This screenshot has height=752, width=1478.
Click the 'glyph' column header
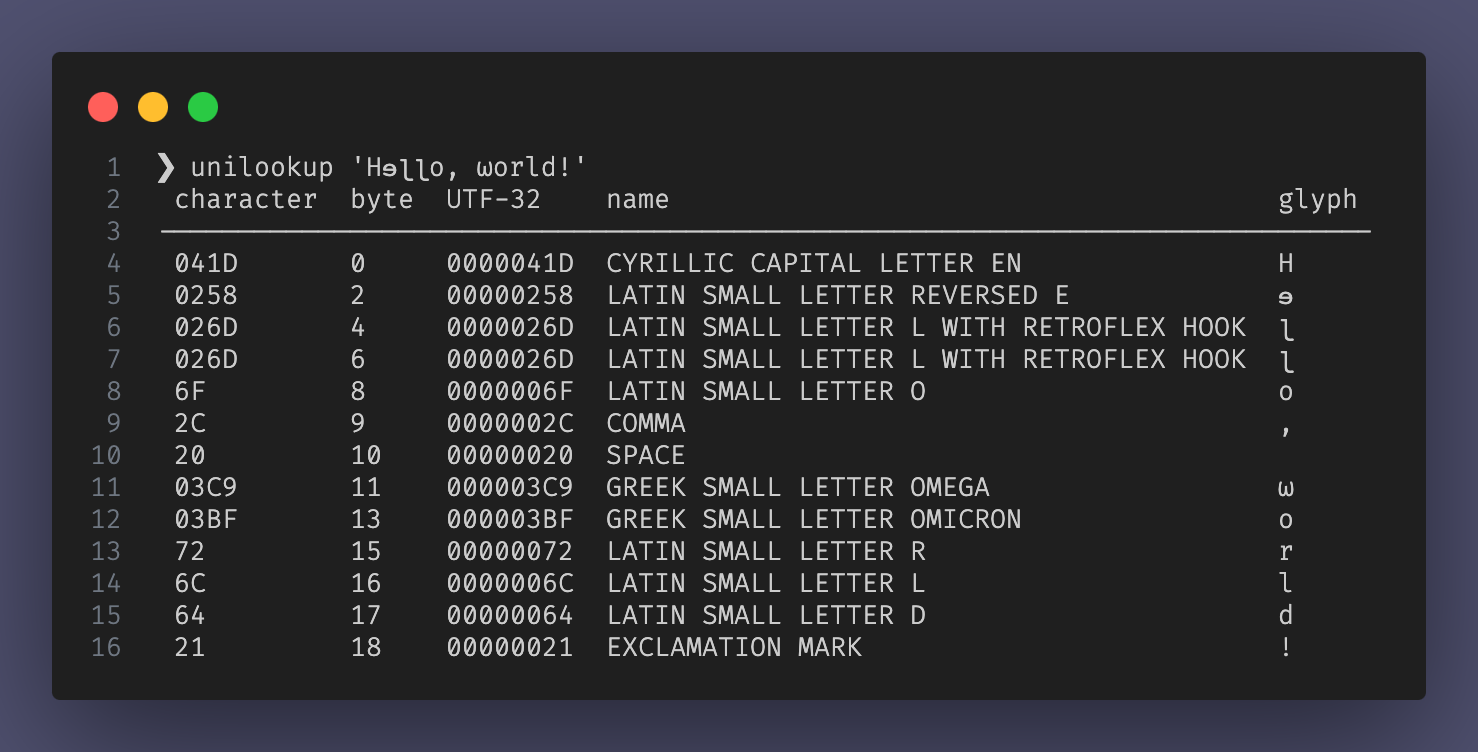click(x=1318, y=199)
